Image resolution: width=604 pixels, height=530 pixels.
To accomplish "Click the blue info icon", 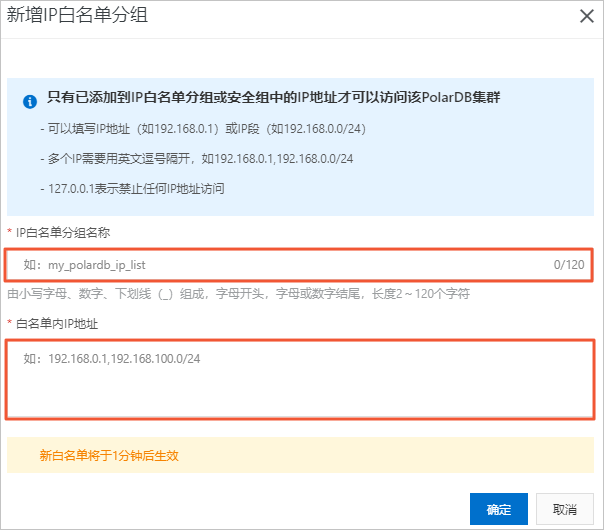I will tap(30, 100).
